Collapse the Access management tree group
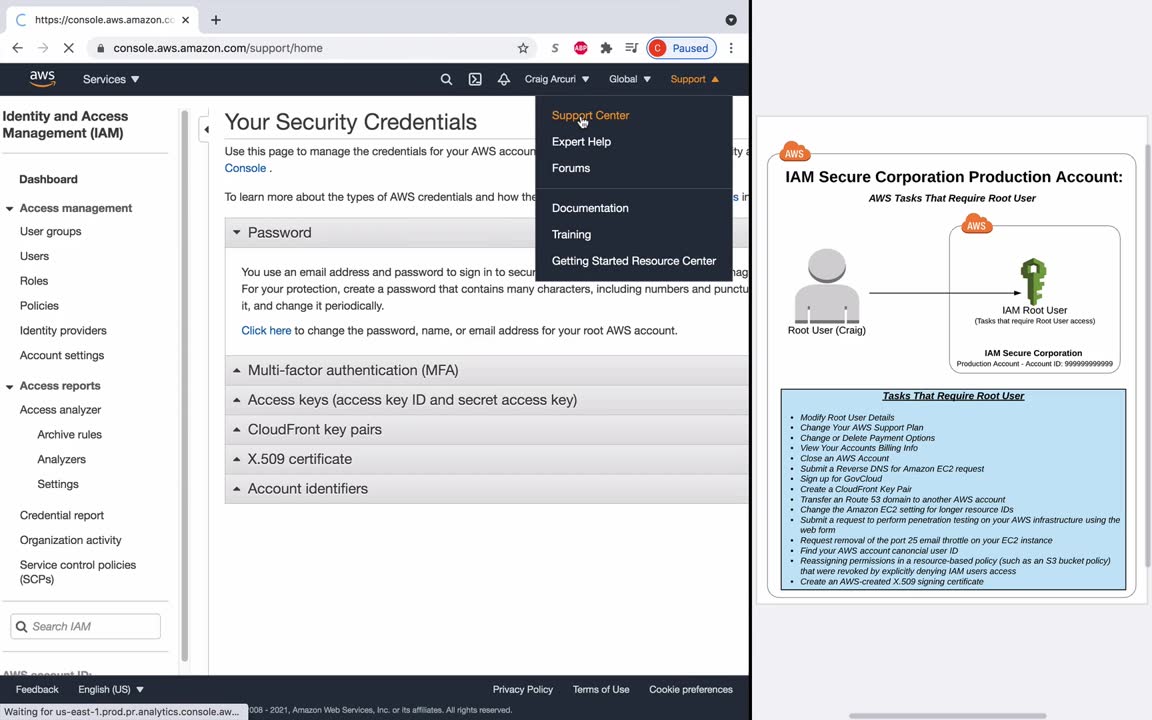 coord(10,209)
